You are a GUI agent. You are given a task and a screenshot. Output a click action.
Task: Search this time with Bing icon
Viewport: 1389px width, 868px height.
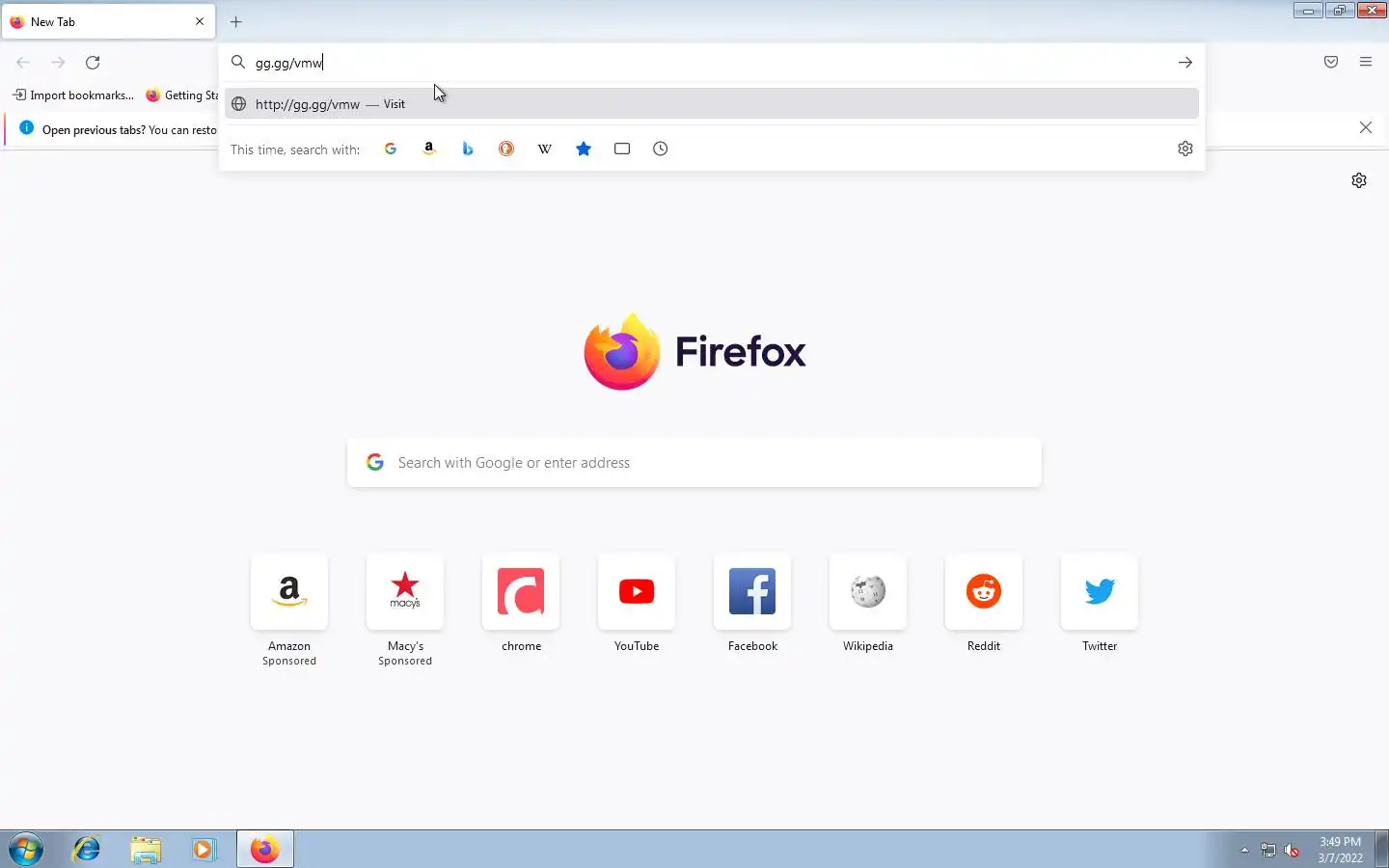468,149
